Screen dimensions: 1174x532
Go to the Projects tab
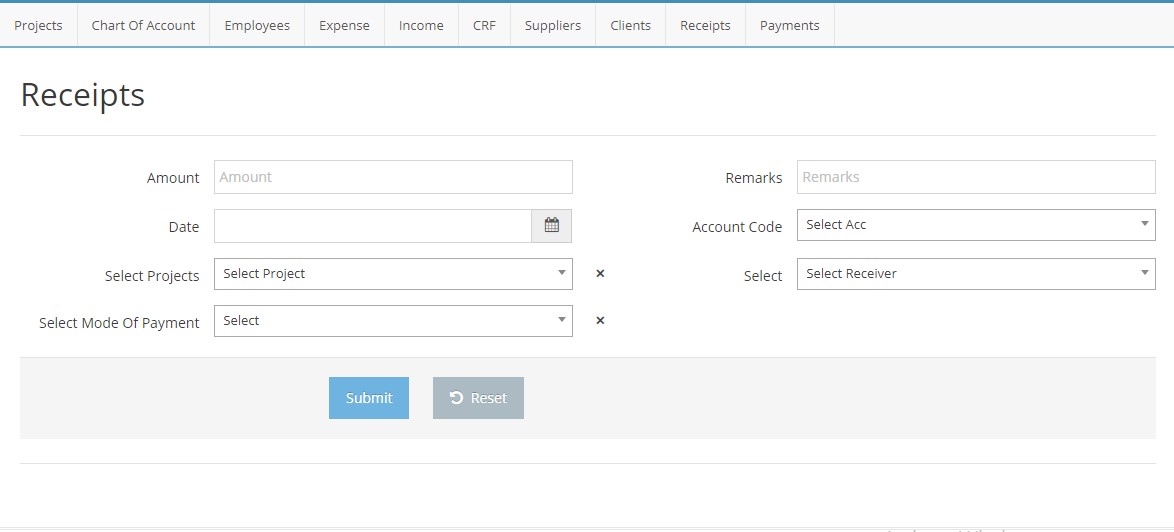[38, 26]
